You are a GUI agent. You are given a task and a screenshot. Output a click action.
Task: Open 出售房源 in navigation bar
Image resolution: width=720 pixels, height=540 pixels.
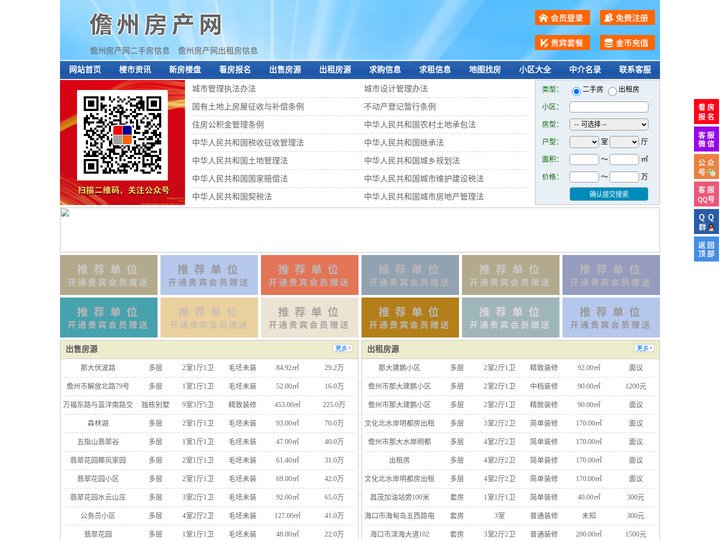[x=285, y=70]
